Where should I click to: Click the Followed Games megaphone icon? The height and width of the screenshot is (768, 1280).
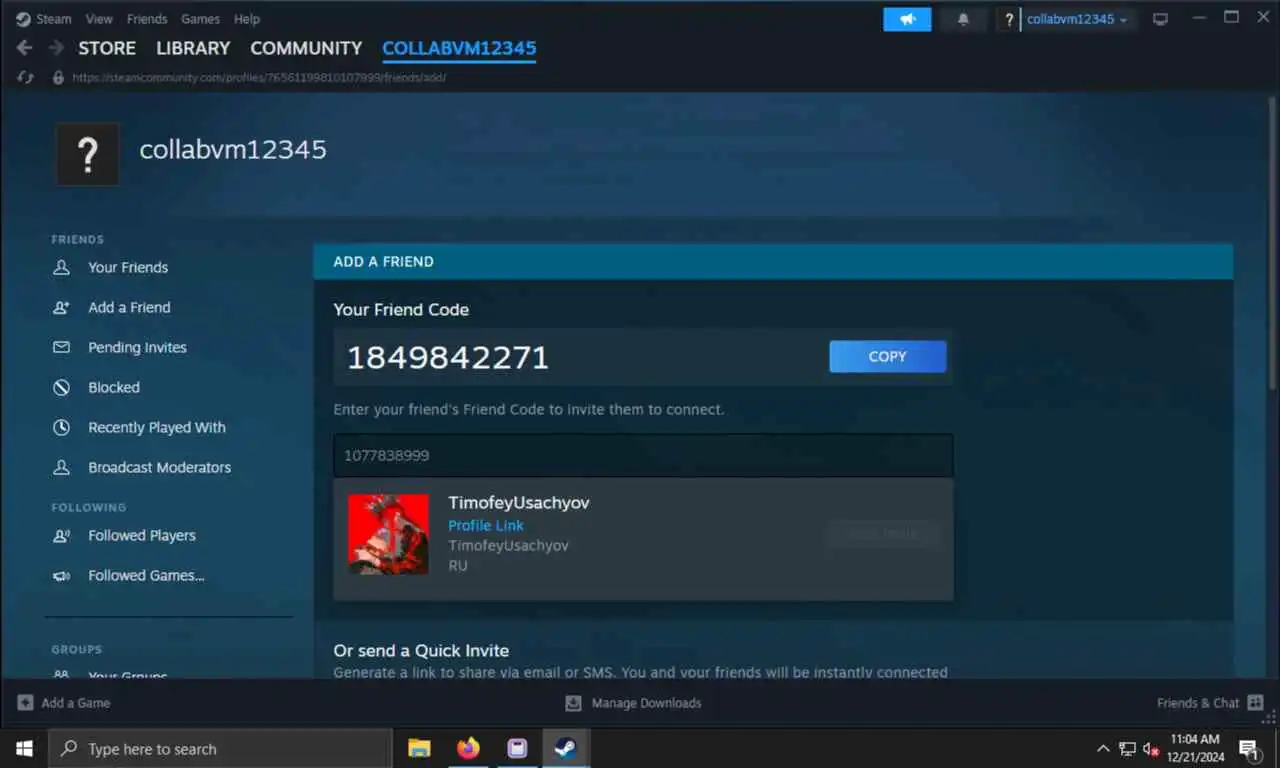coord(61,575)
